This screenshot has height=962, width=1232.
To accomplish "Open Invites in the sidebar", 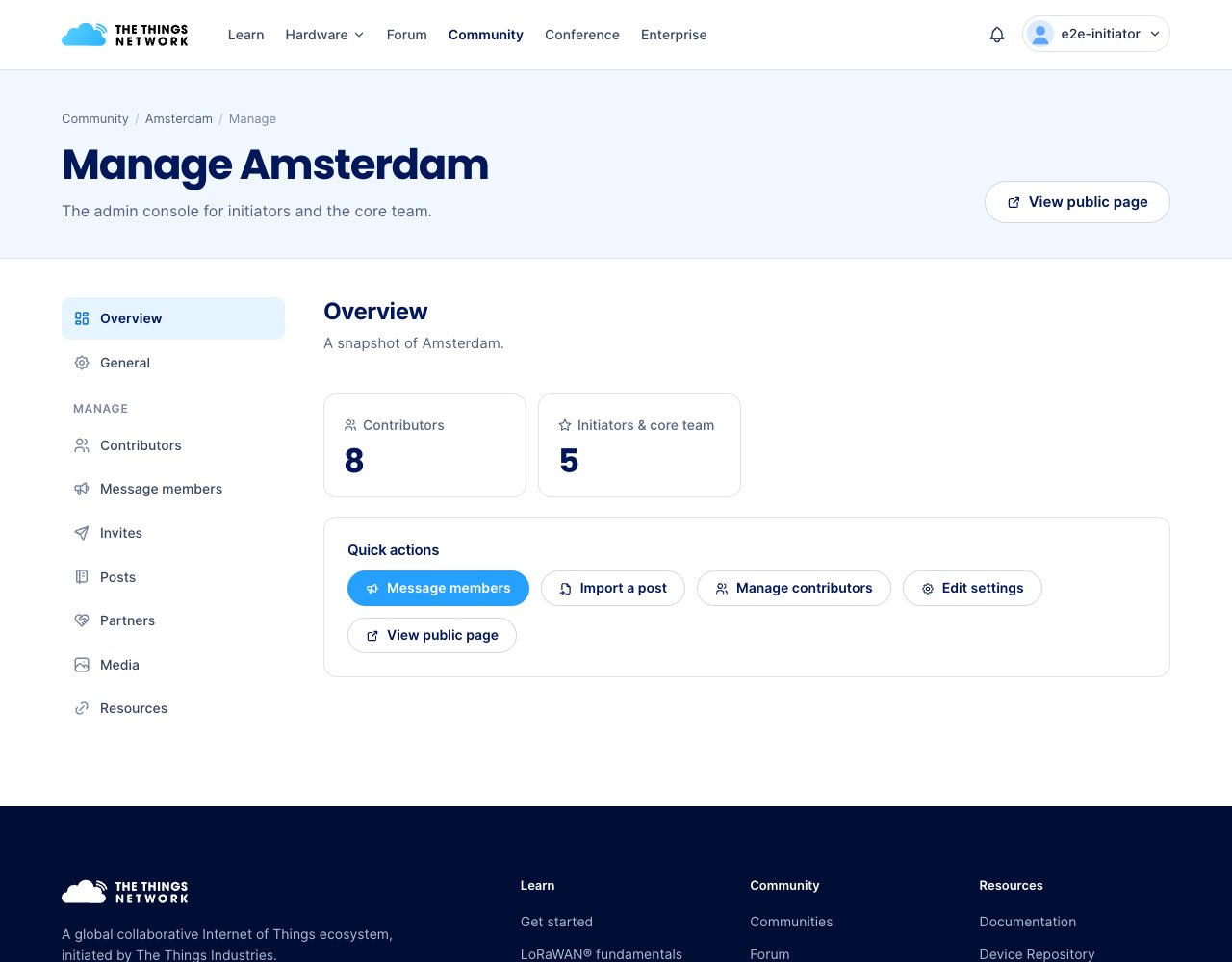I will [173, 533].
